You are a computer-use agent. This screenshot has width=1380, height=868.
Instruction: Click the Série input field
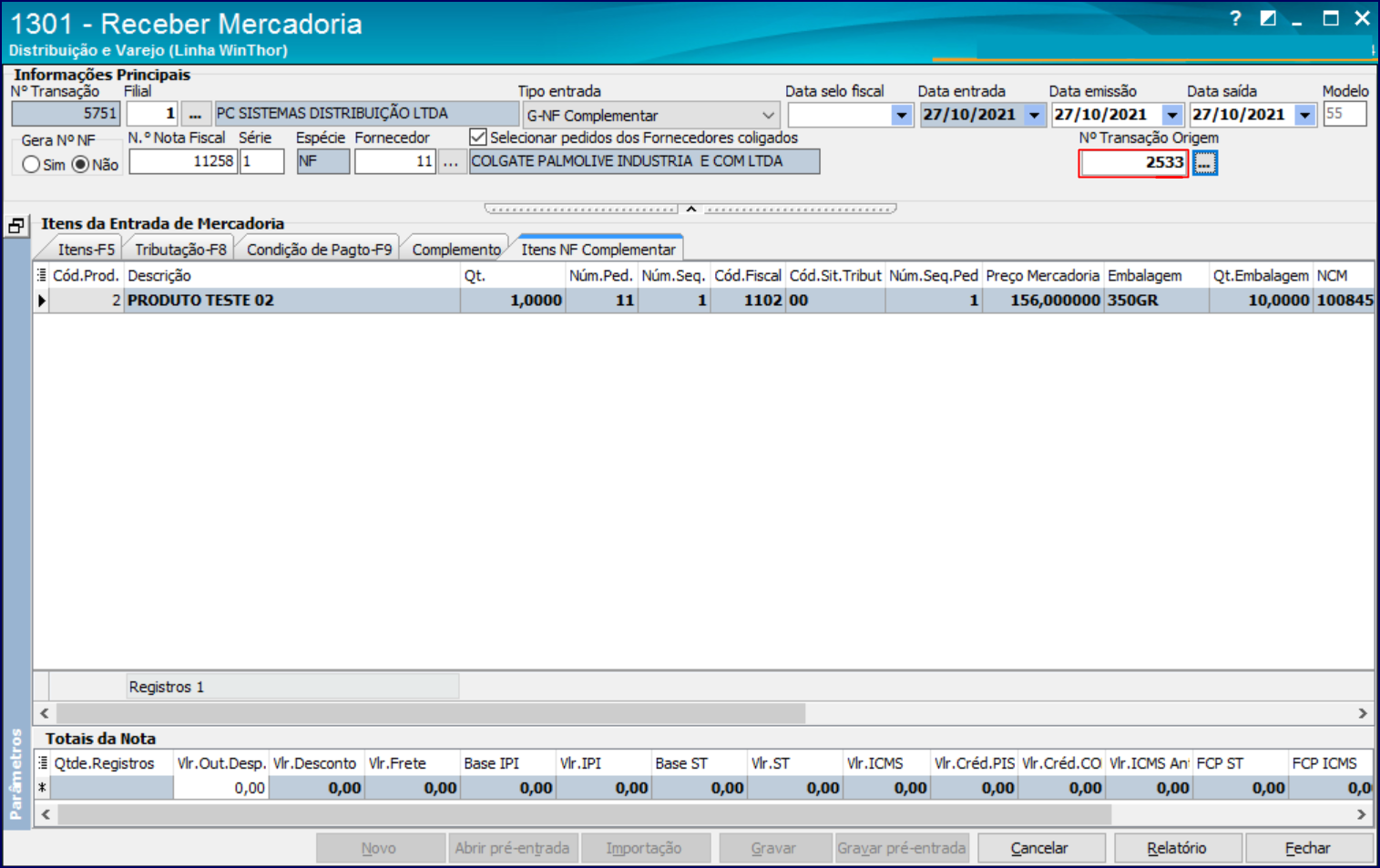pyautogui.click(x=262, y=162)
